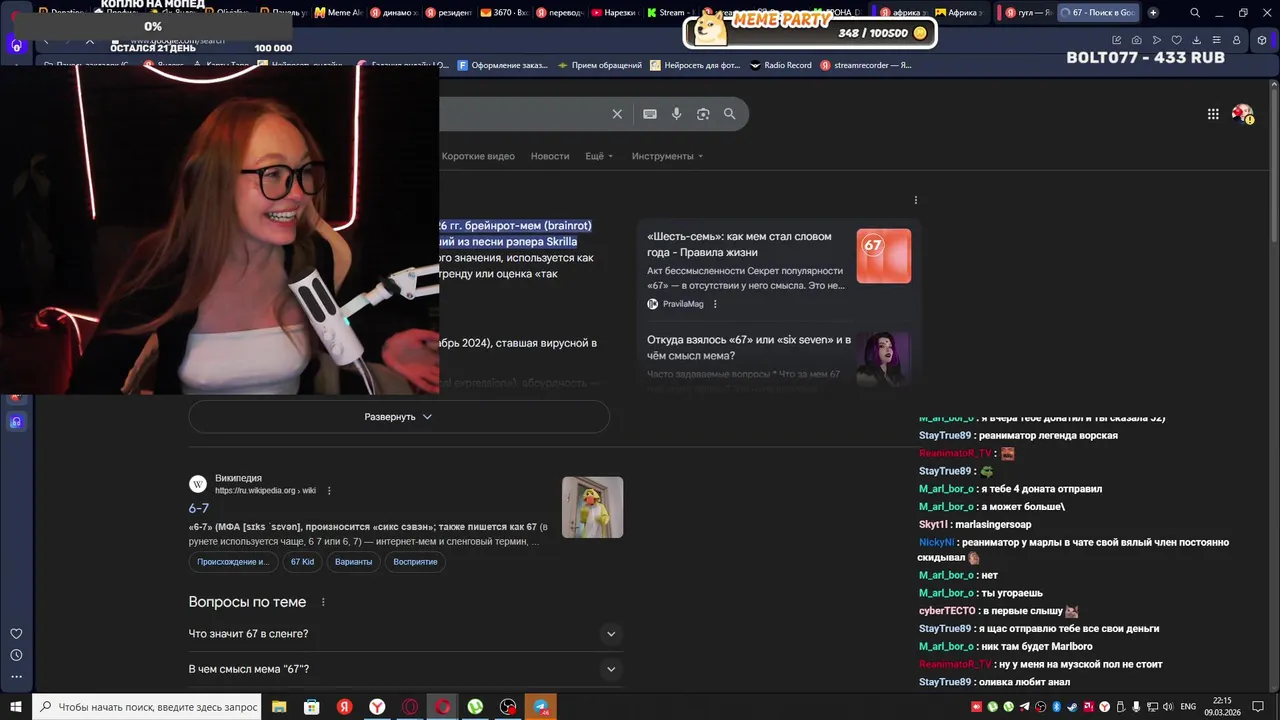Open the ENG language indicator in tray
Image resolution: width=1280 pixels, height=720 pixels.
pyautogui.click(x=1188, y=706)
